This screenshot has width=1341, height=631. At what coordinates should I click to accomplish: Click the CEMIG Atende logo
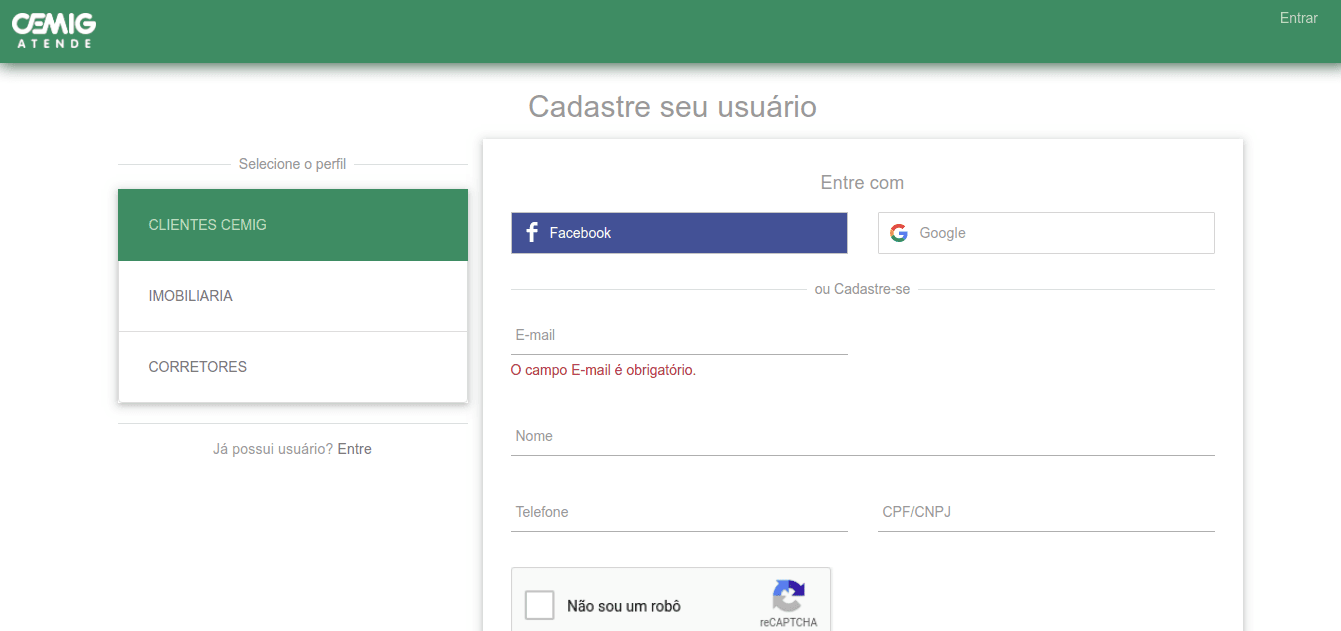(53, 30)
